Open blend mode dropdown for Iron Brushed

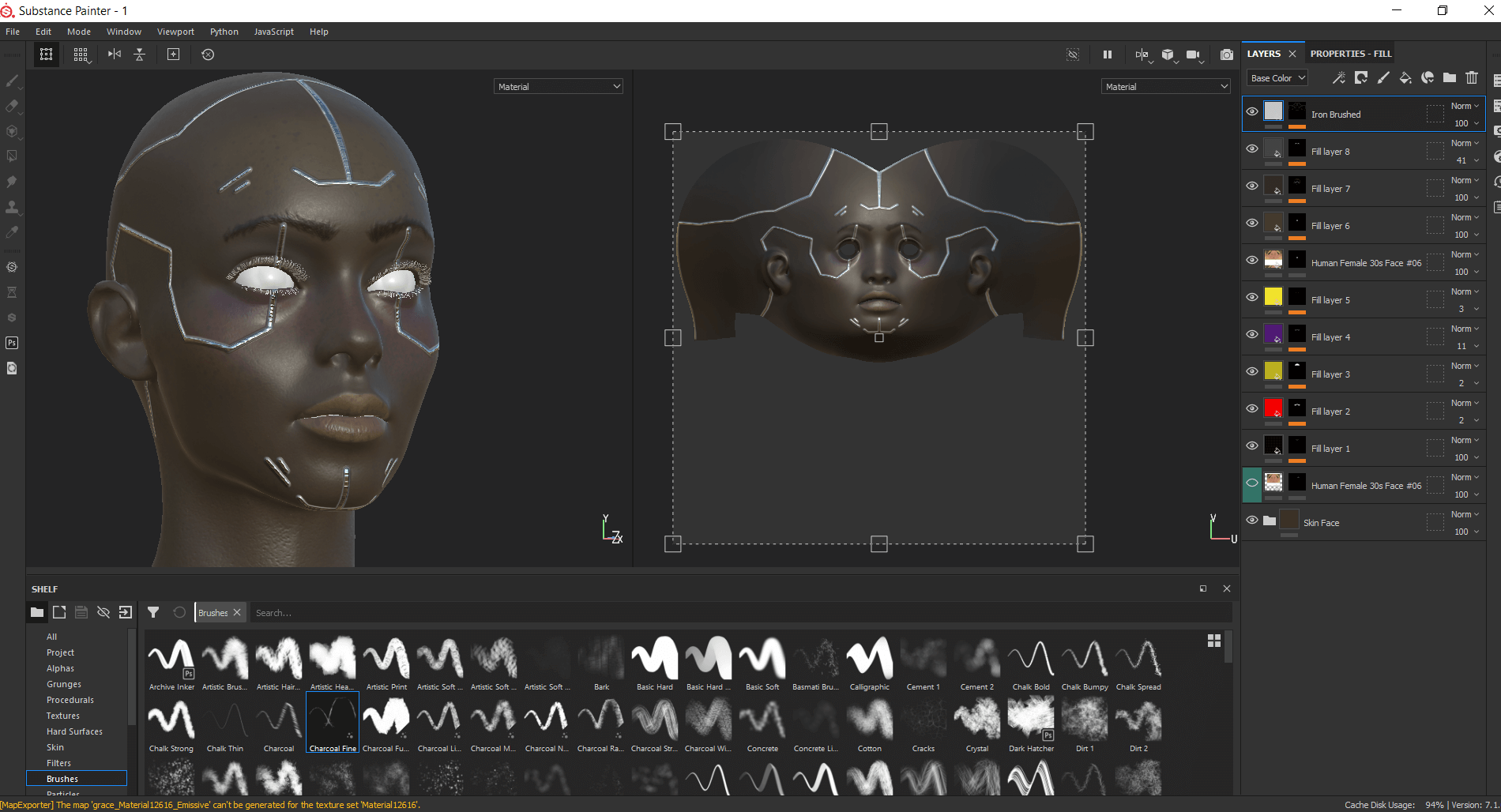point(1465,106)
